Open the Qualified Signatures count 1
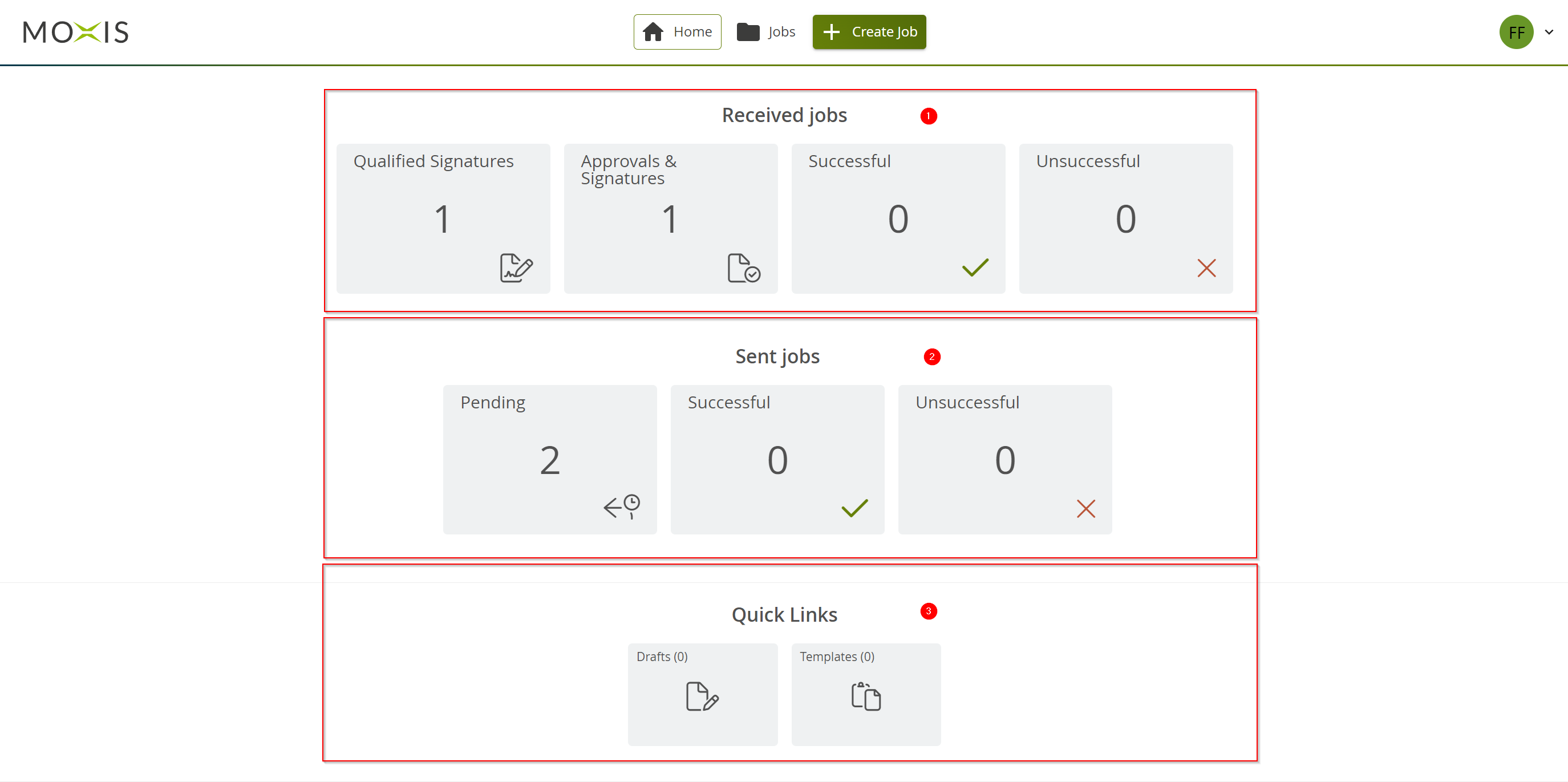The width and height of the screenshot is (1568, 782). tap(442, 219)
